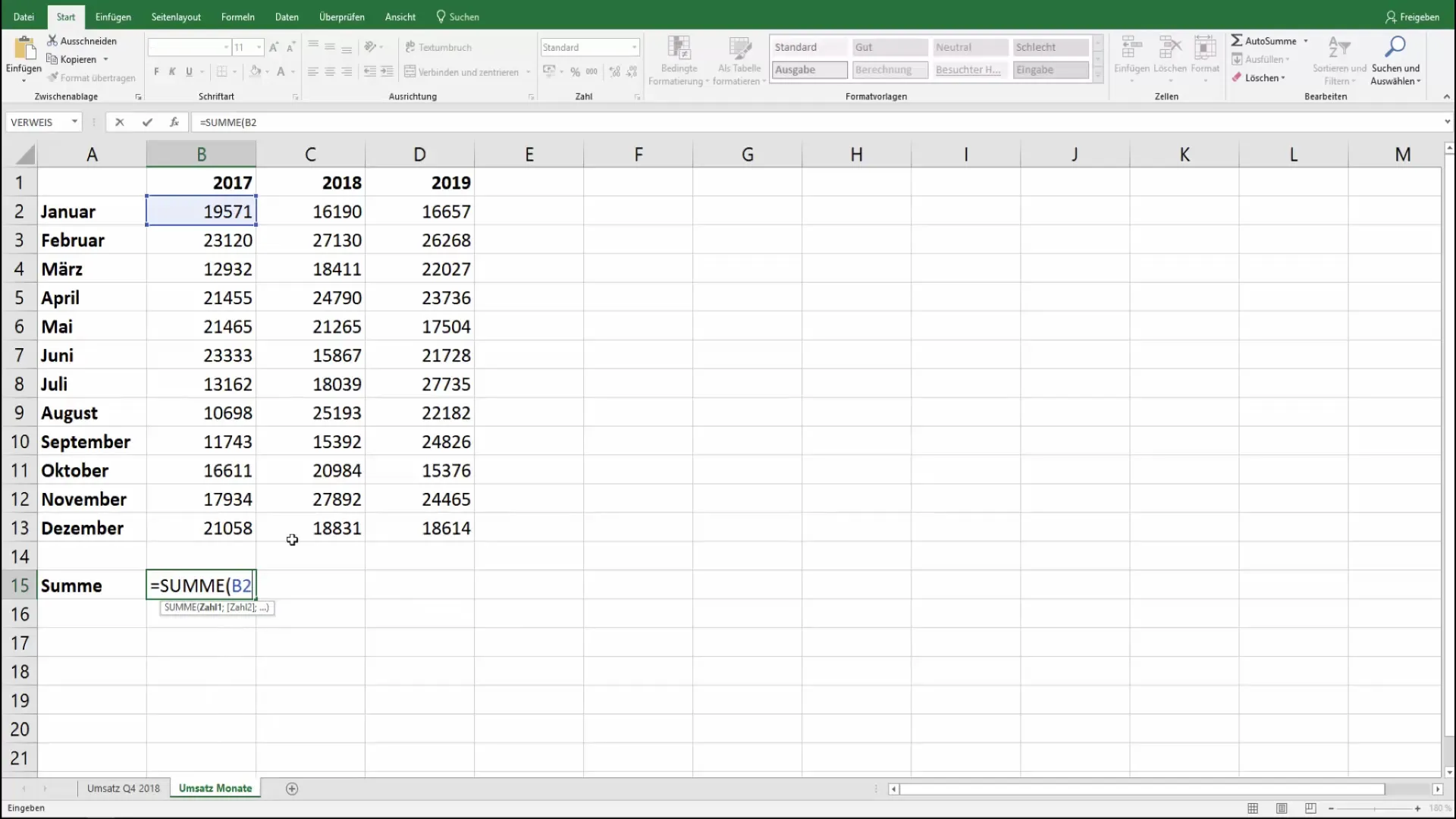Switch to the Formeln ribbon tab
Image resolution: width=1456 pixels, height=819 pixels.
pos(238,17)
